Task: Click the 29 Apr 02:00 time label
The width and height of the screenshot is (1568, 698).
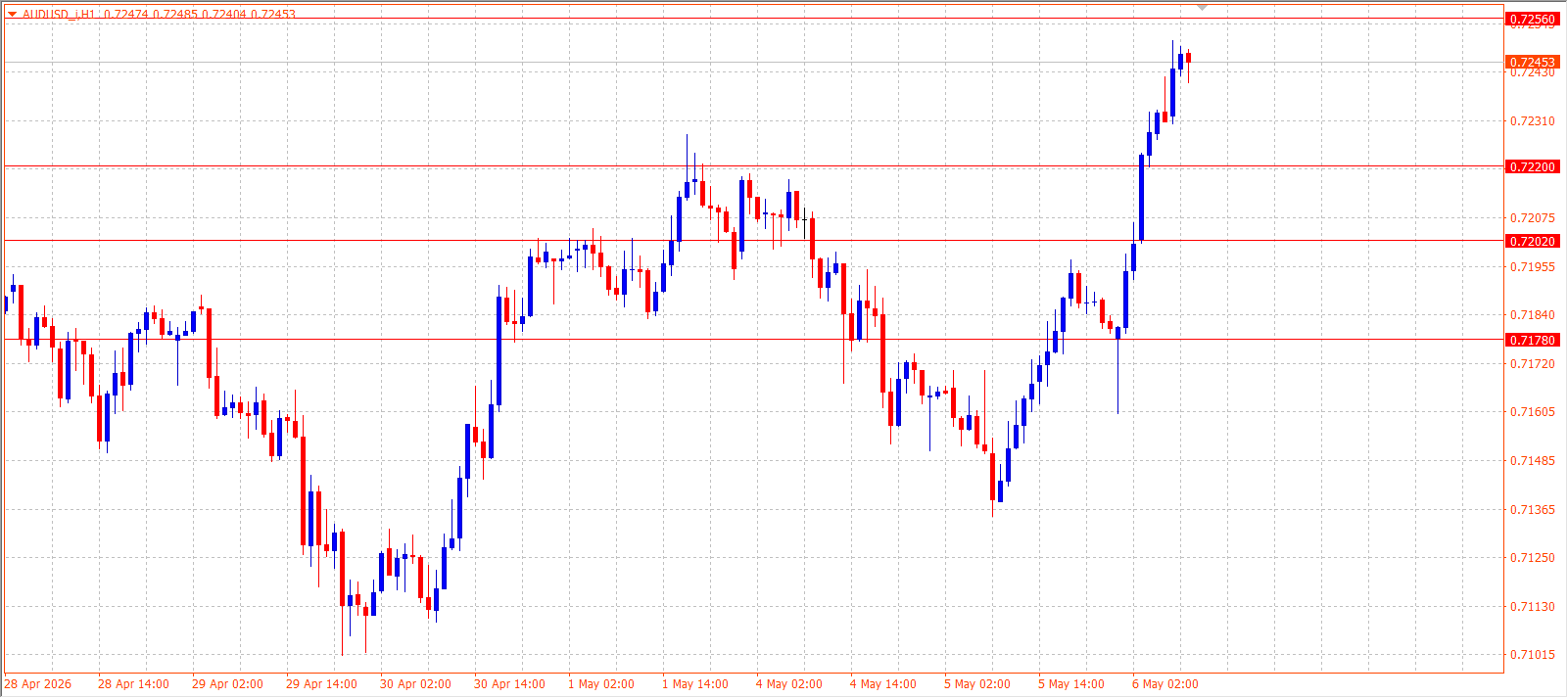Action: (x=227, y=684)
